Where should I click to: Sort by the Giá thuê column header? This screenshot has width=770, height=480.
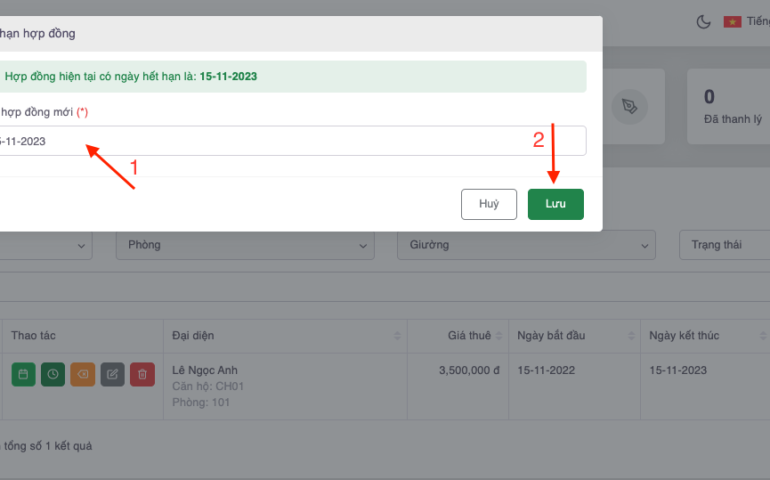454,335
